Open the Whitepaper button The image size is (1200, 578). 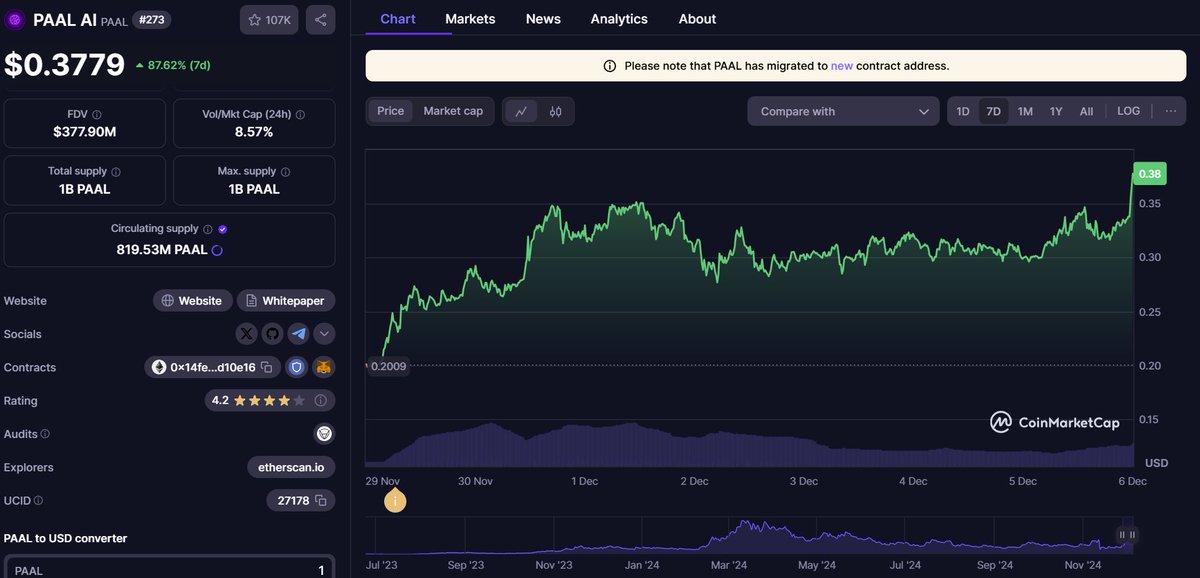tap(285, 300)
